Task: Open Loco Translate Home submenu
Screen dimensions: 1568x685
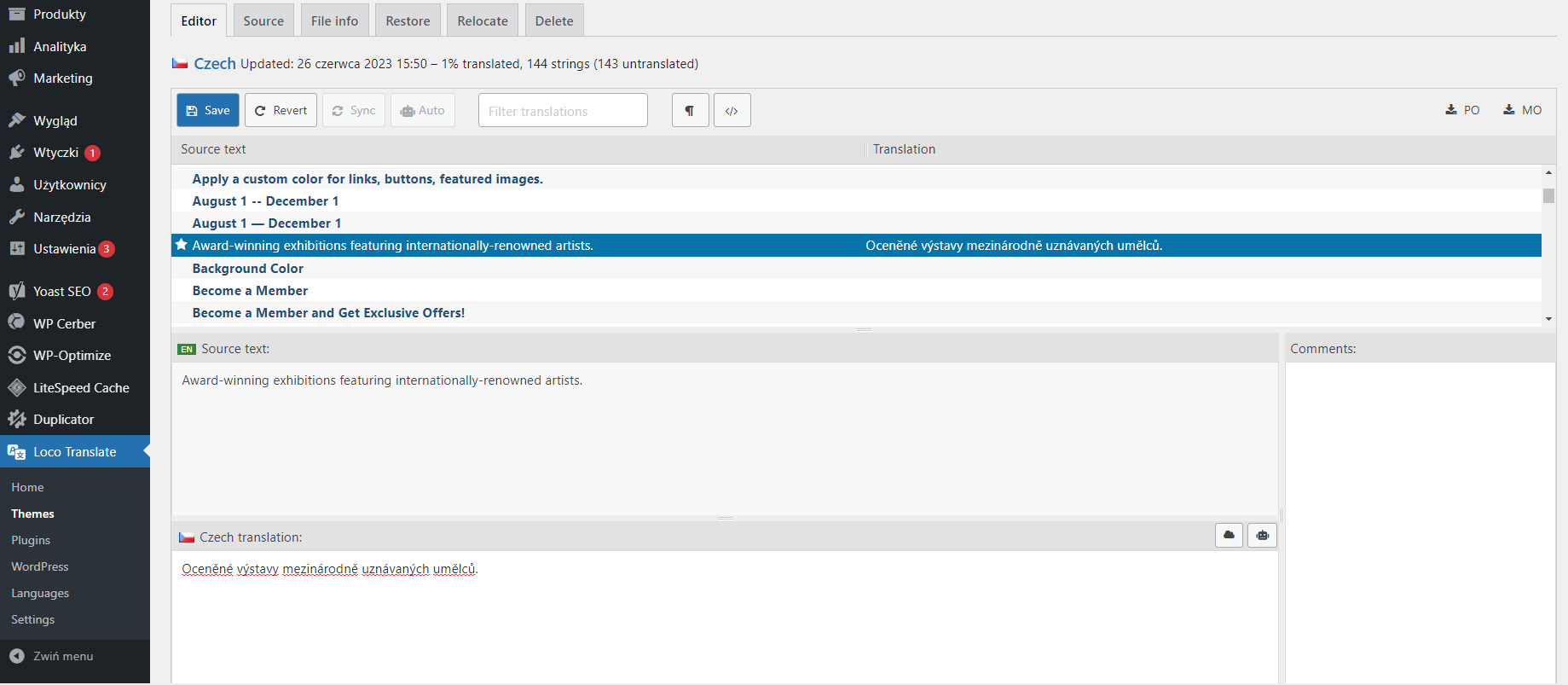Action: 27,487
